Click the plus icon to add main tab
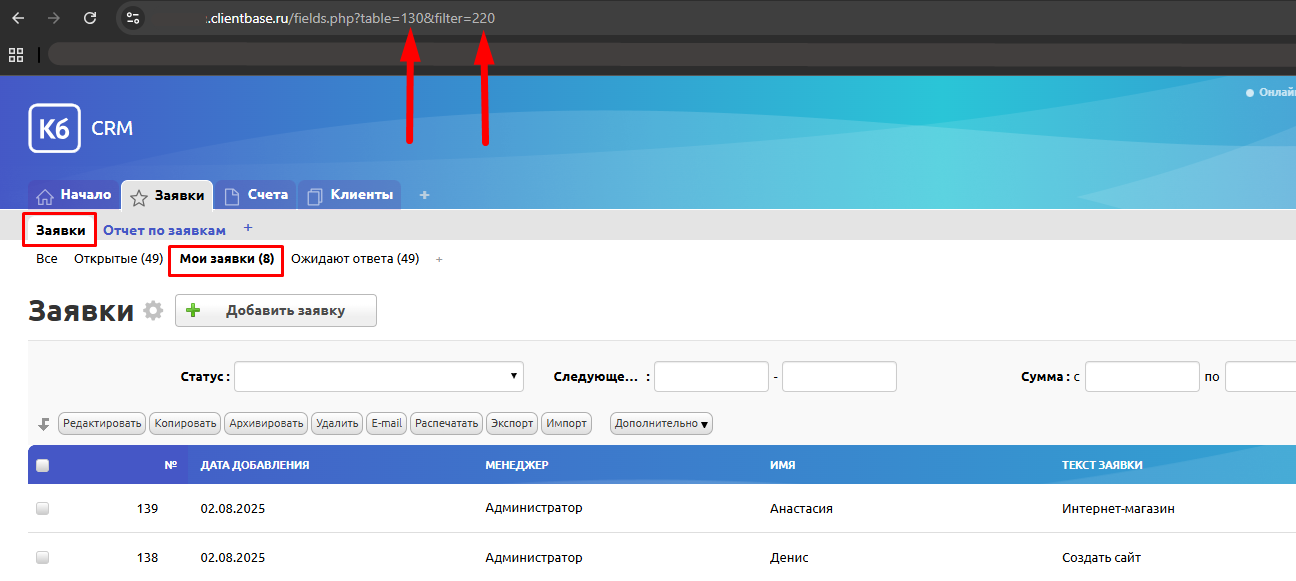The image size is (1296, 581). point(424,195)
